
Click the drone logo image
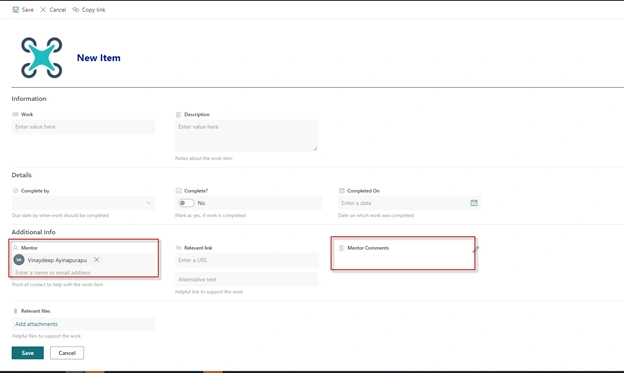pyautogui.click(x=42, y=58)
